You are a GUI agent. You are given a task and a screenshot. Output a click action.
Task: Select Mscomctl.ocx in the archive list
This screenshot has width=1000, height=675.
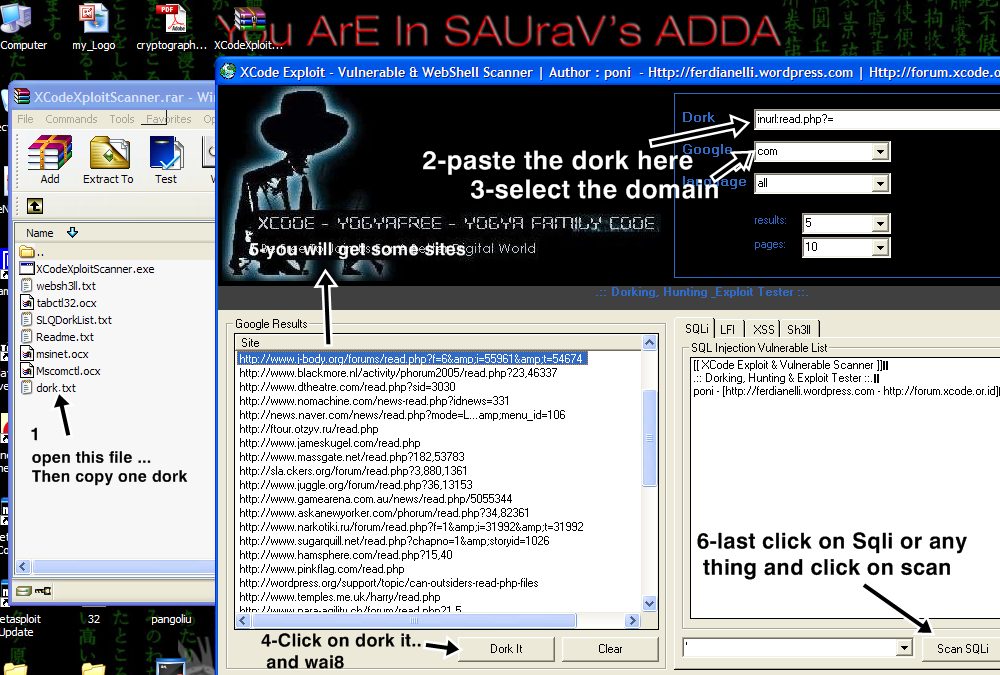pos(60,371)
